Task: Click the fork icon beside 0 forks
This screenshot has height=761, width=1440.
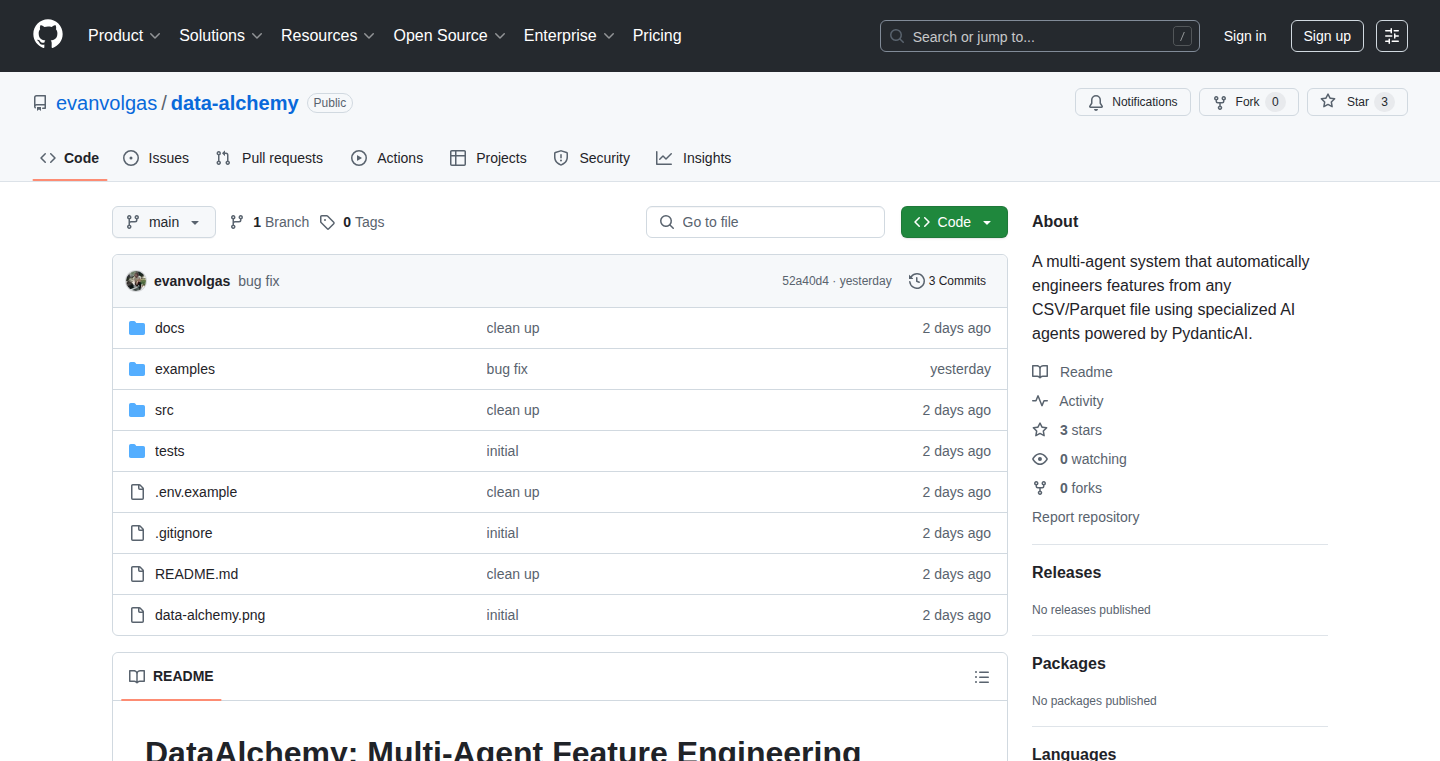Action: click(x=1040, y=488)
